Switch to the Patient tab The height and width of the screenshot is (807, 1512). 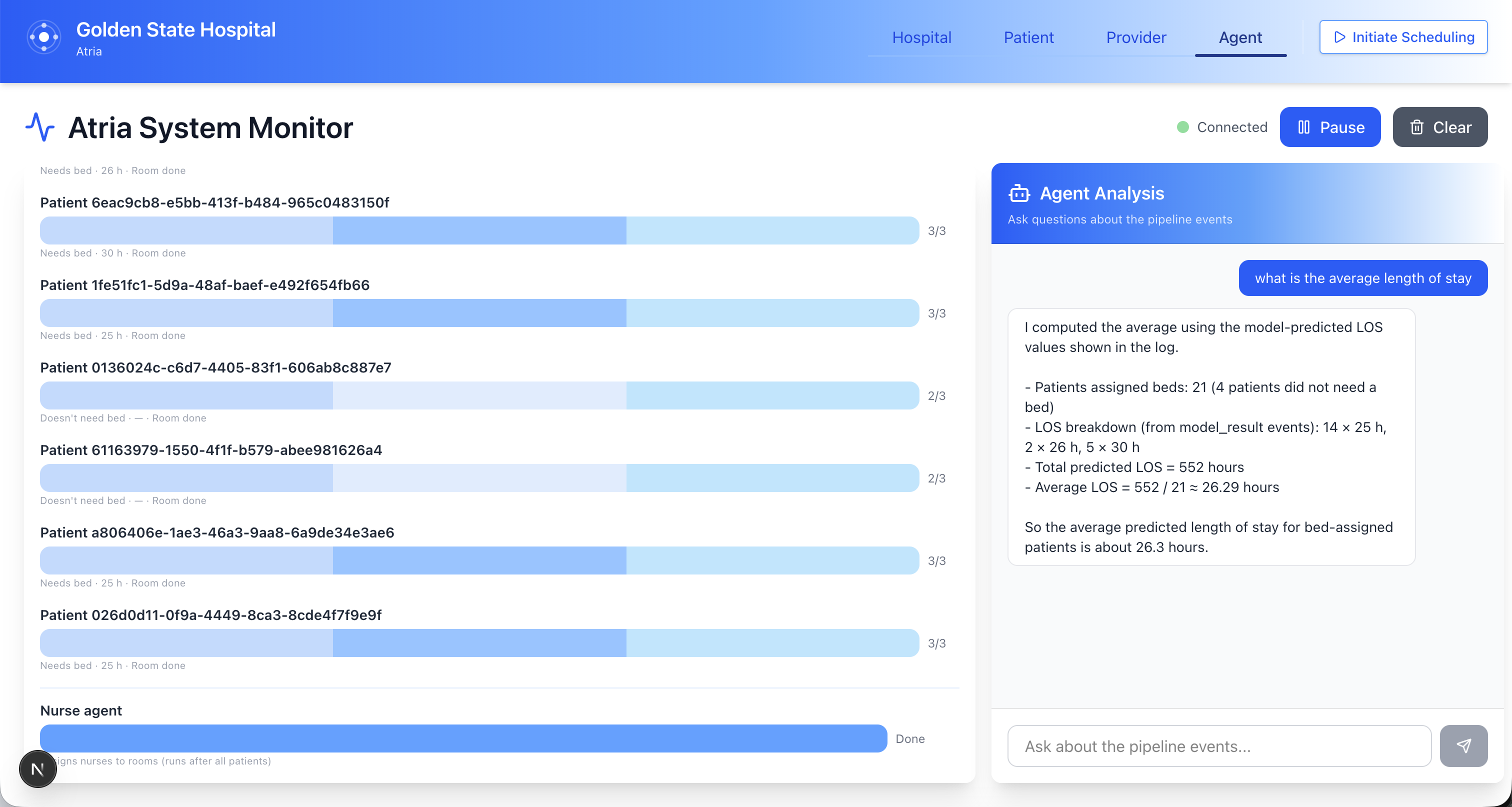pos(1028,37)
